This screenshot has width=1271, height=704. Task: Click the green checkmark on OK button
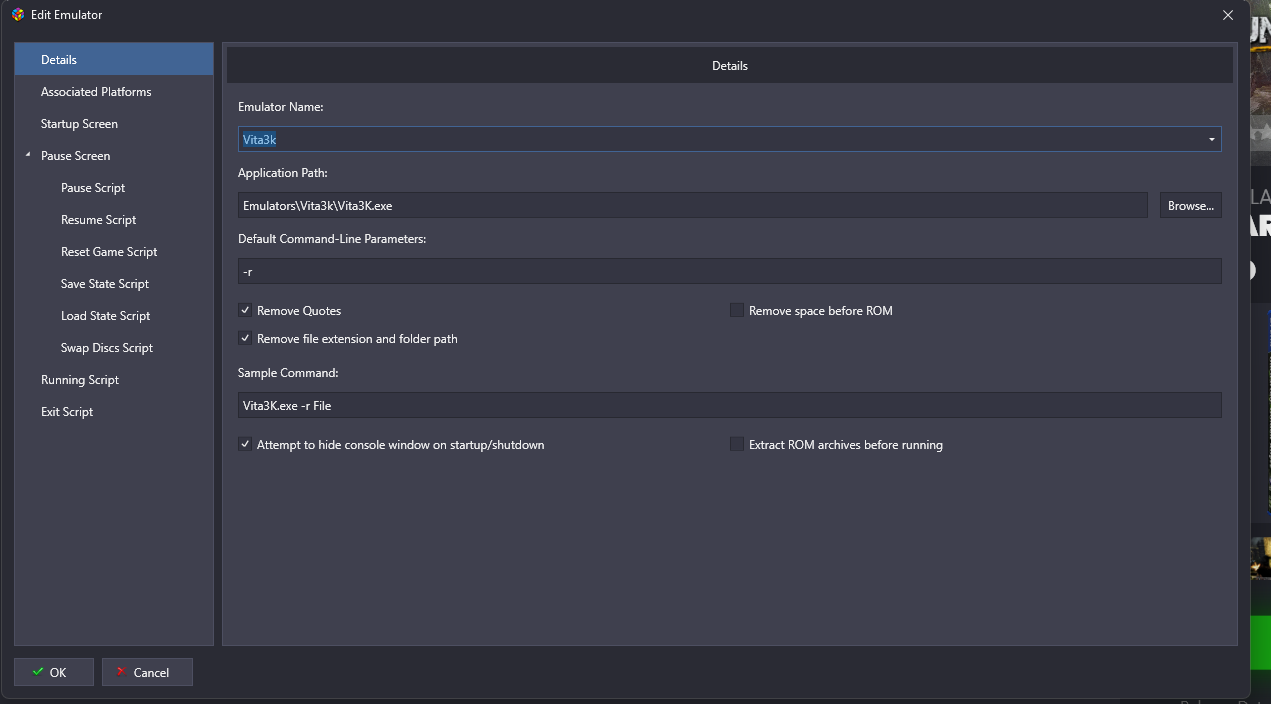pyautogui.click(x=38, y=672)
